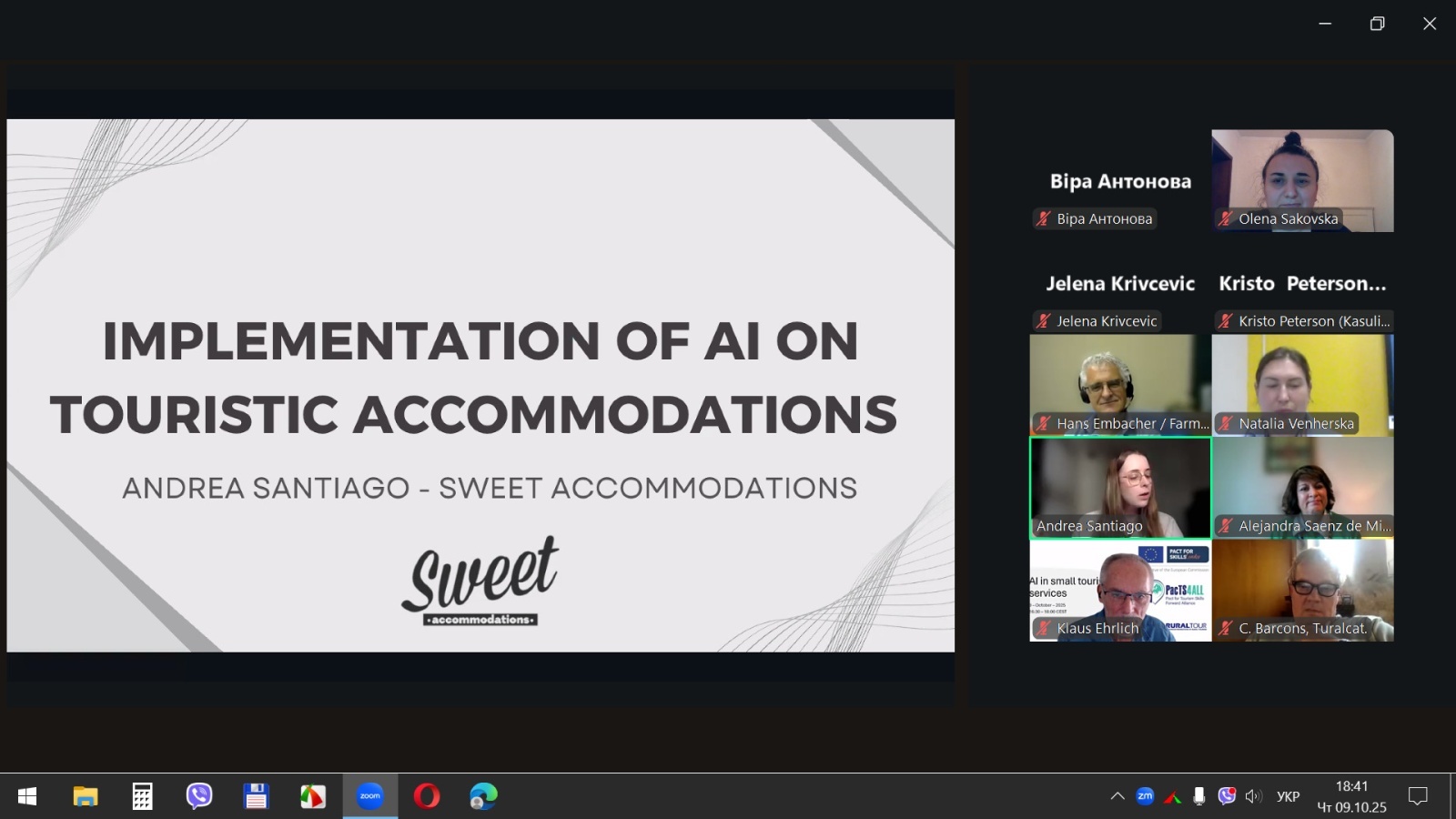Click the Zoom icon in system tray
Image resolution: width=1456 pixels, height=819 pixels.
[x=1145, y=796]
